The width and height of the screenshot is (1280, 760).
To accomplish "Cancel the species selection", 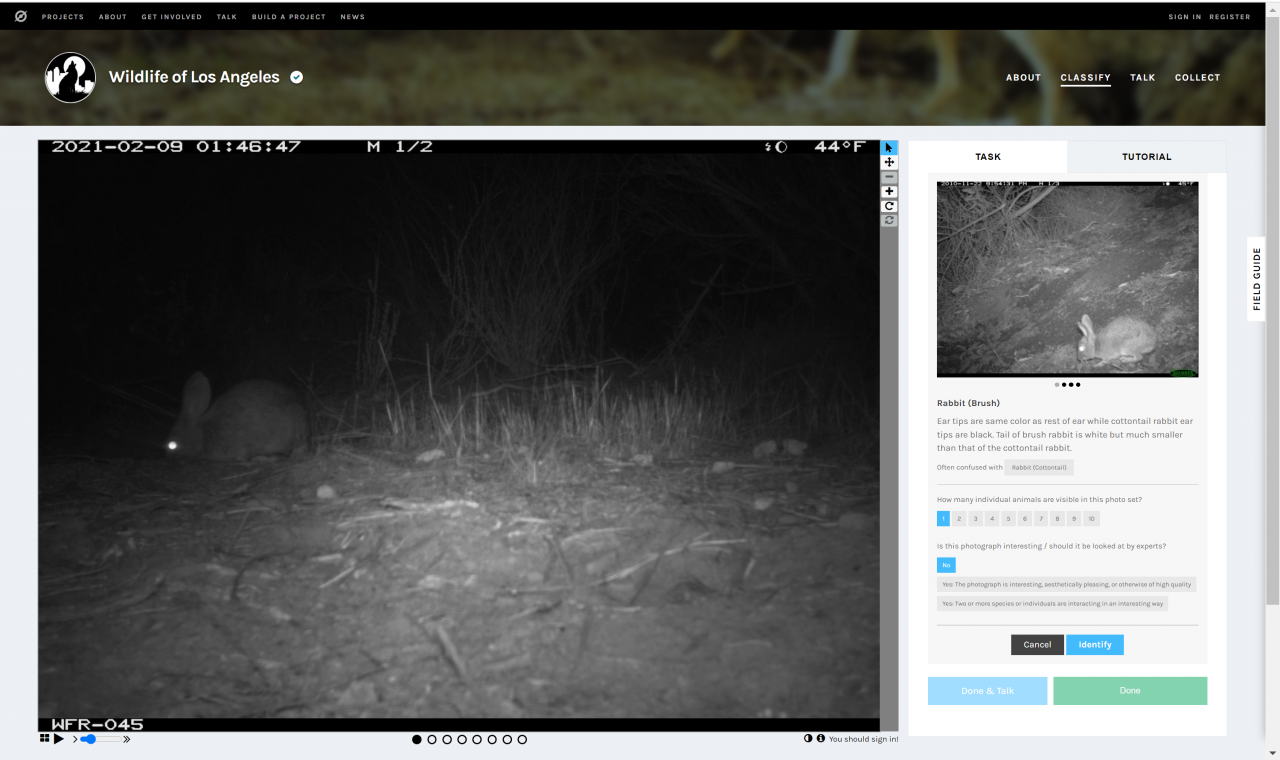I will tap(1037, 645).
